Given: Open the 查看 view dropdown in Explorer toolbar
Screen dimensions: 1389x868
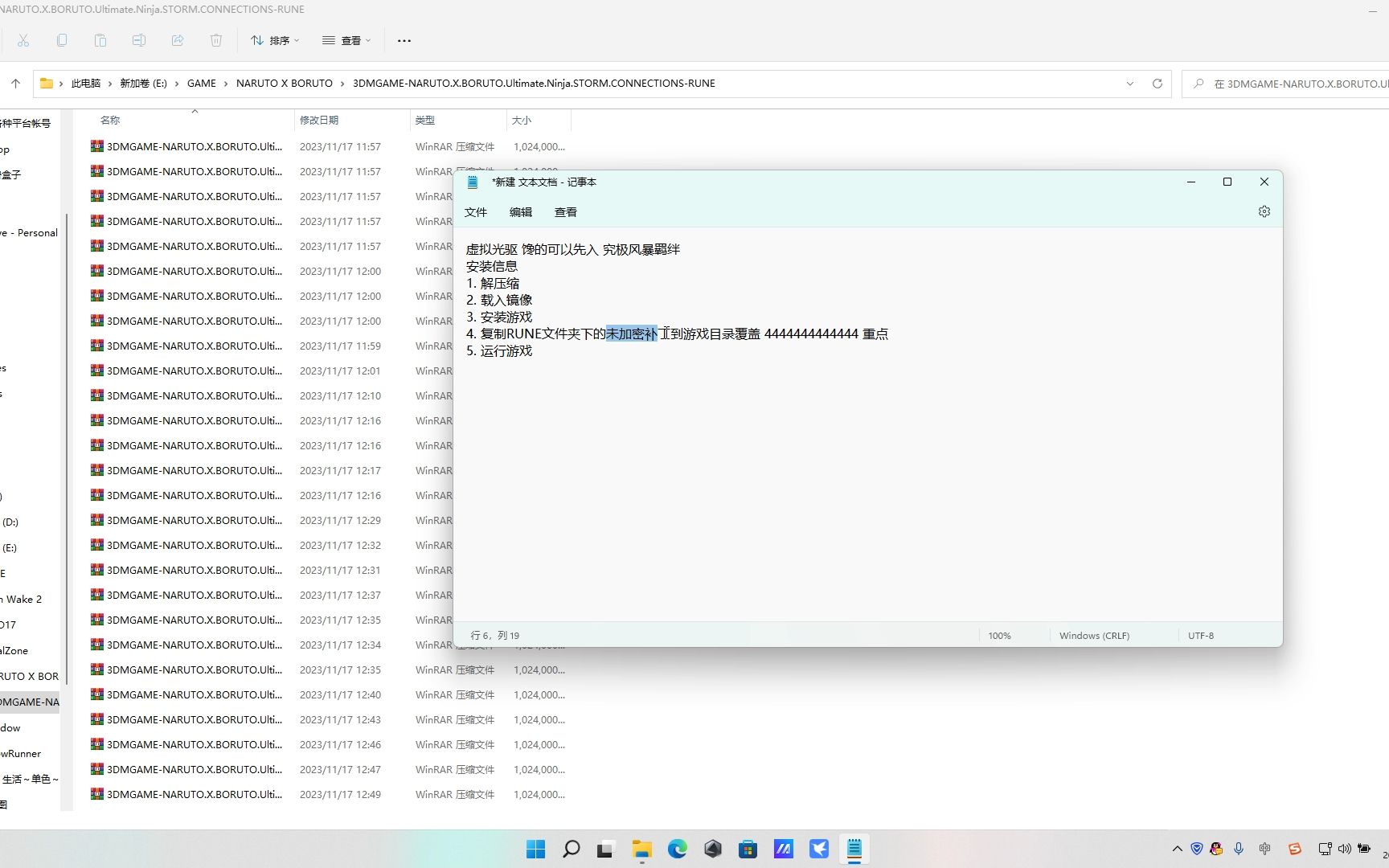Looking at the screenshot, I should pyautogui.click(x=346, y=40).
